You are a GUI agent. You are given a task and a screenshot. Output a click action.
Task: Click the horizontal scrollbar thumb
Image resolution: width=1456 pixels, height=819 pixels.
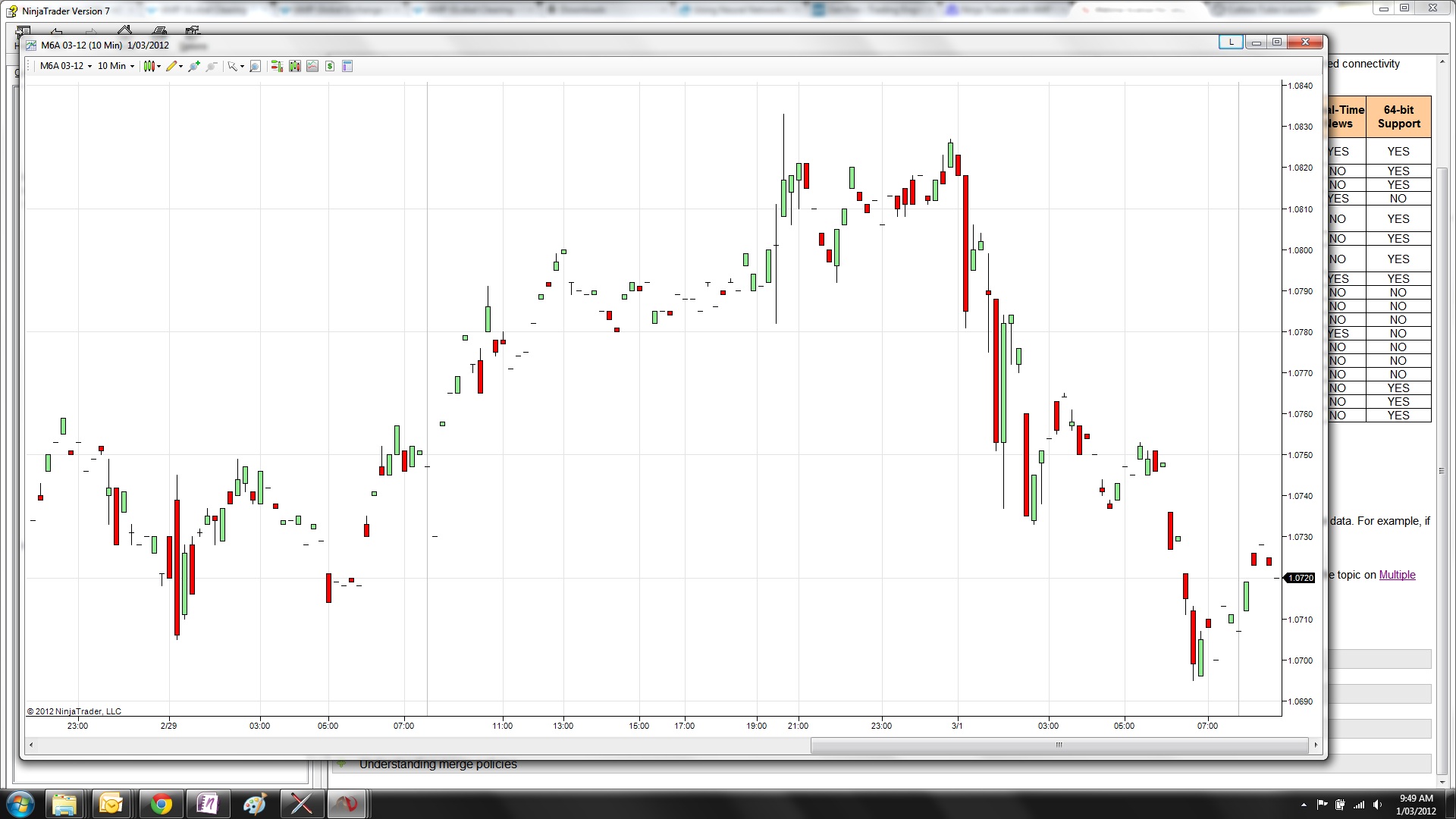(x=1059, y=745)
